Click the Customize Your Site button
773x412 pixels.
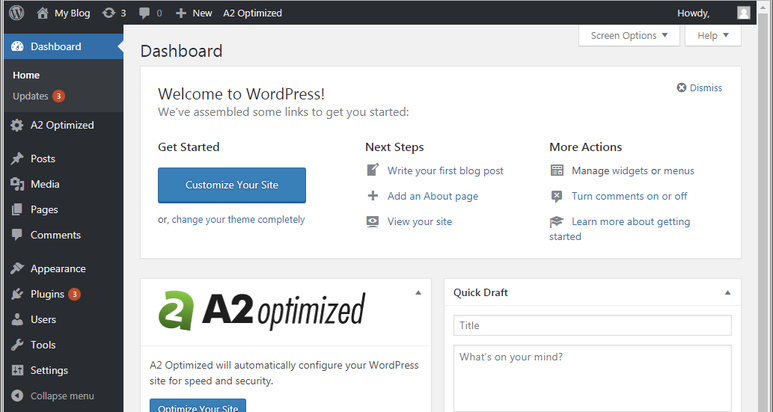(232, 185)
